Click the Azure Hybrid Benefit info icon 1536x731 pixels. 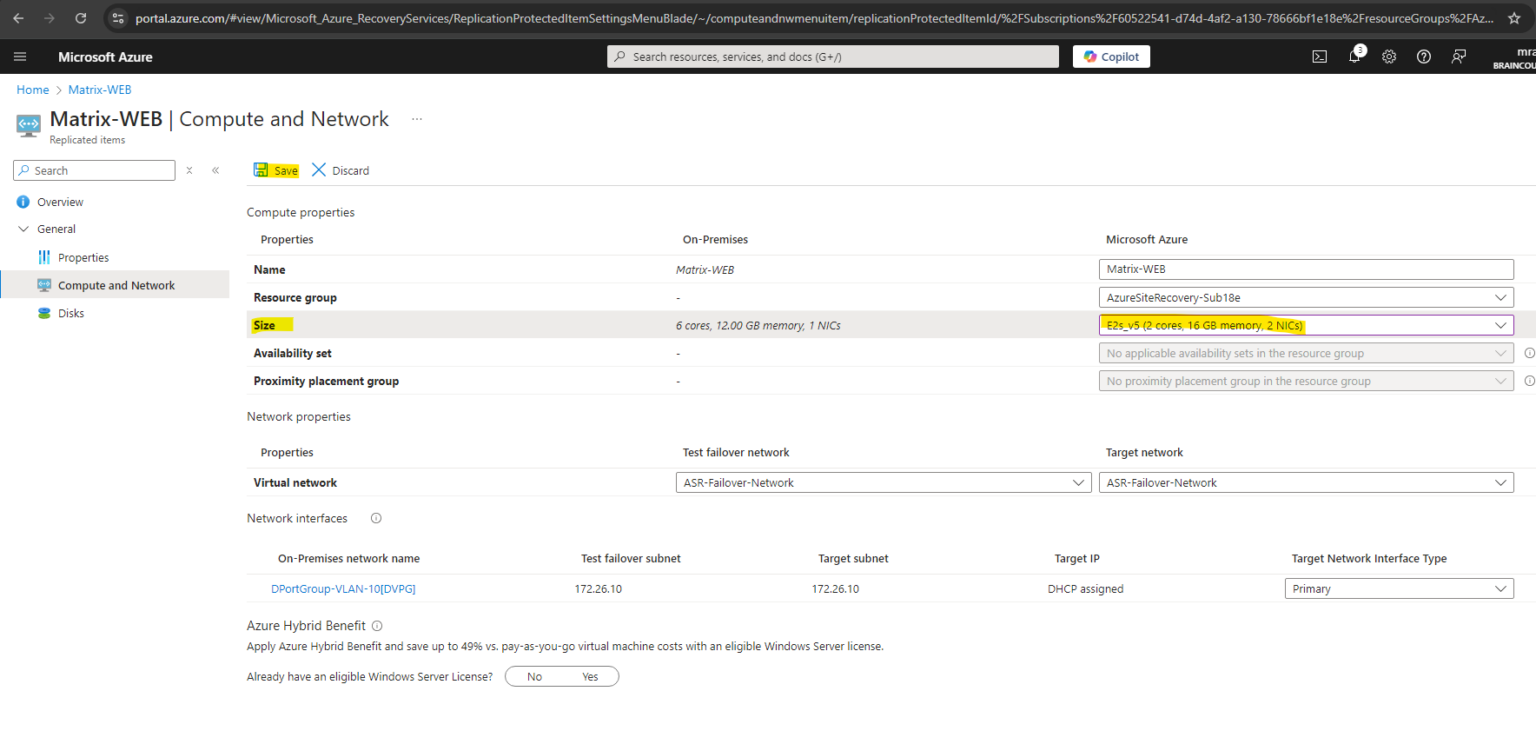tap(376, 626)
